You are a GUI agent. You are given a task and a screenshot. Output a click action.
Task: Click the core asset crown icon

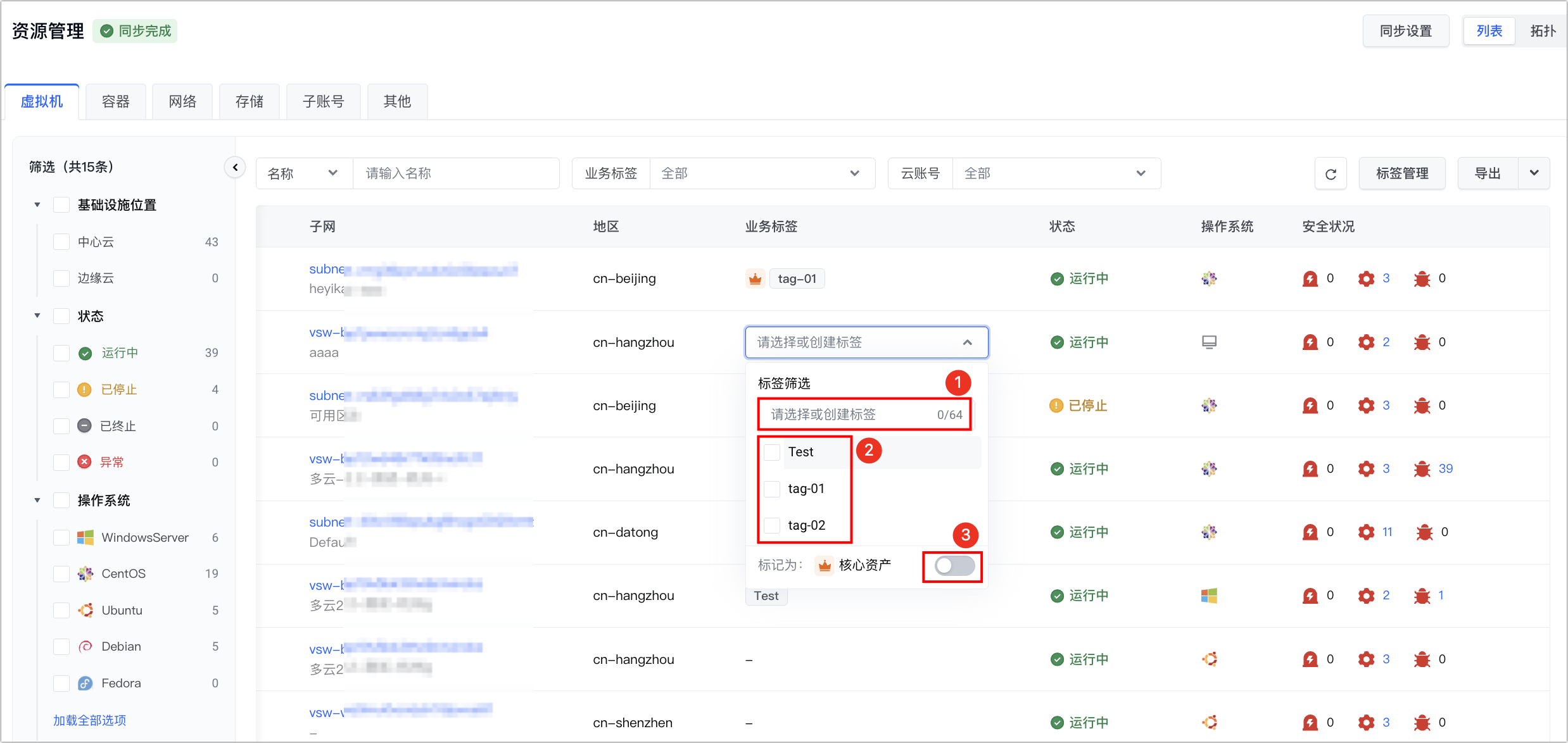pos(824,565)
